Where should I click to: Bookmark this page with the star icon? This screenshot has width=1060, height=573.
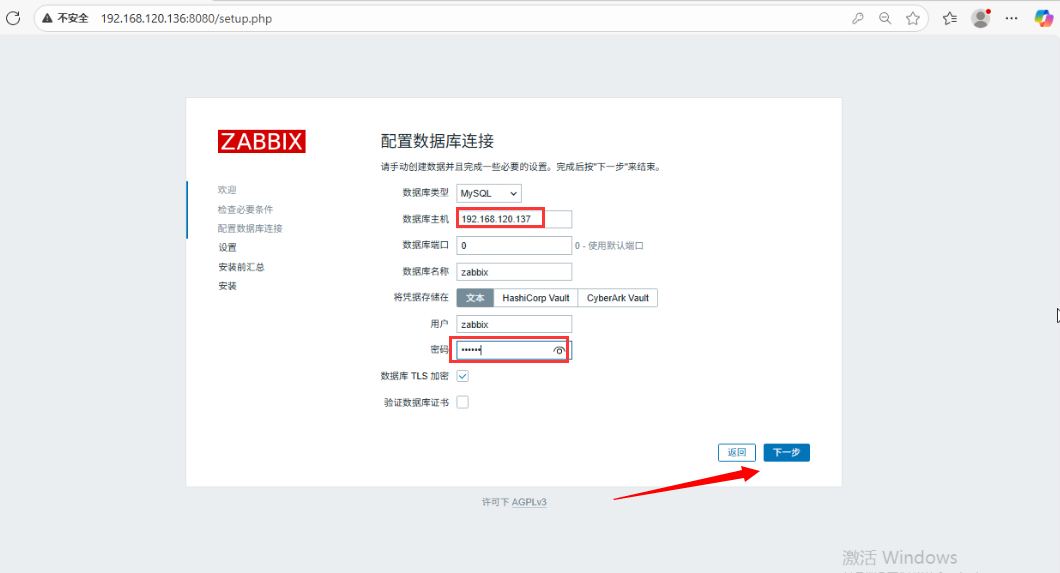point(913,18)
